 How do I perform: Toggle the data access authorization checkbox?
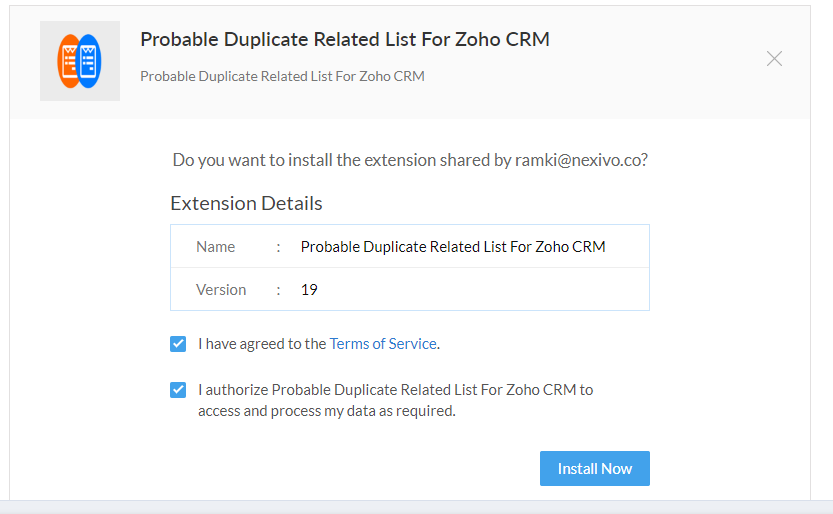point(178,390)
